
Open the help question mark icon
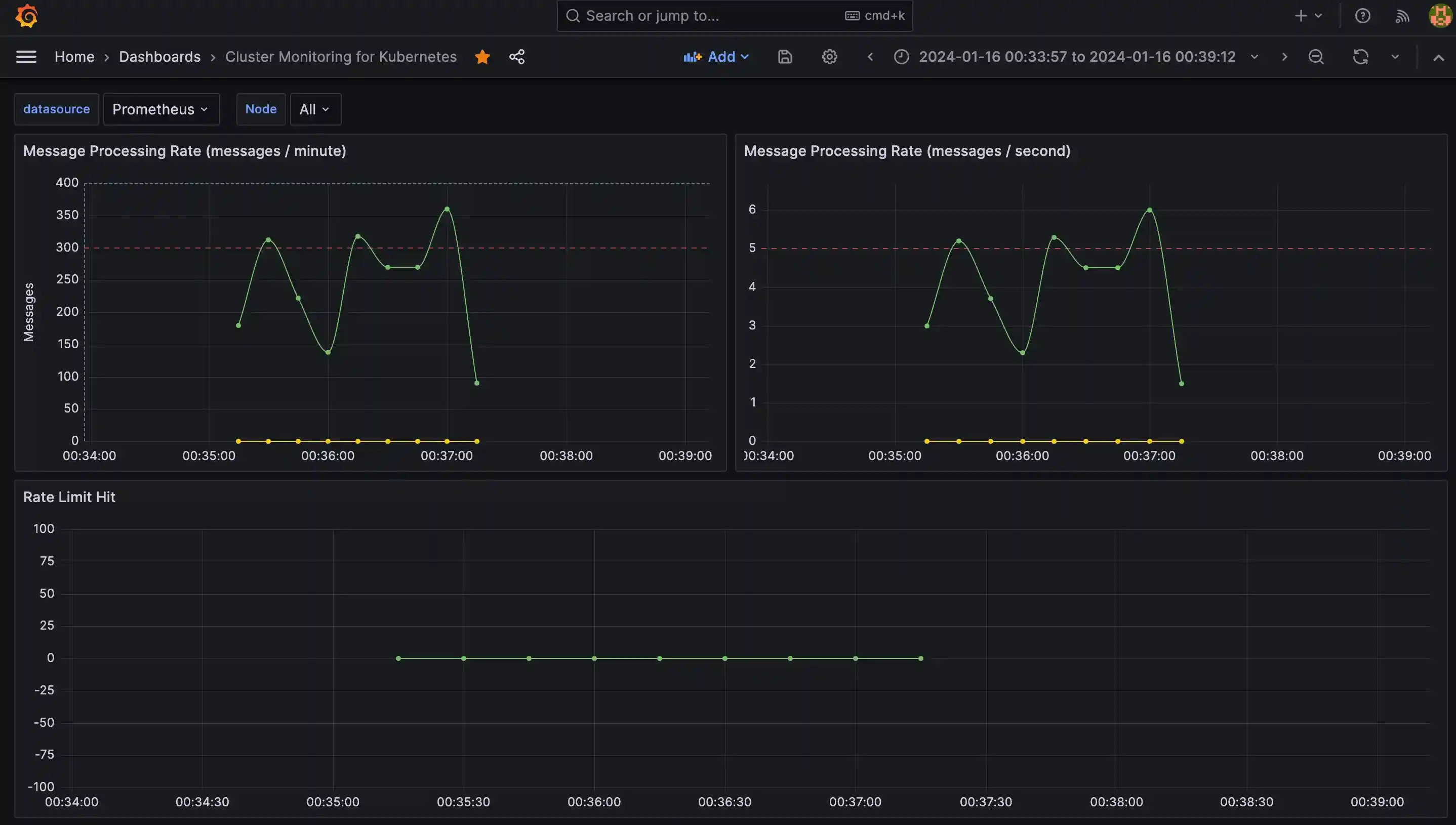click(1362, 16)
